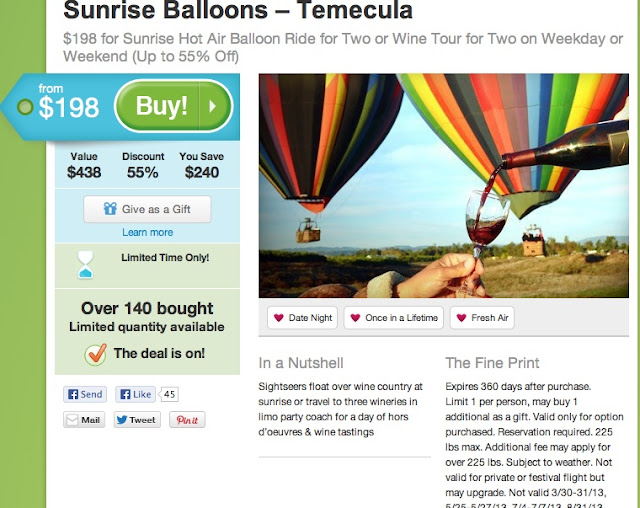Image resolution: width=640 pixels, height=508 pixels.
Task: Click the Facebook like count 45
Action: point(169,394)
